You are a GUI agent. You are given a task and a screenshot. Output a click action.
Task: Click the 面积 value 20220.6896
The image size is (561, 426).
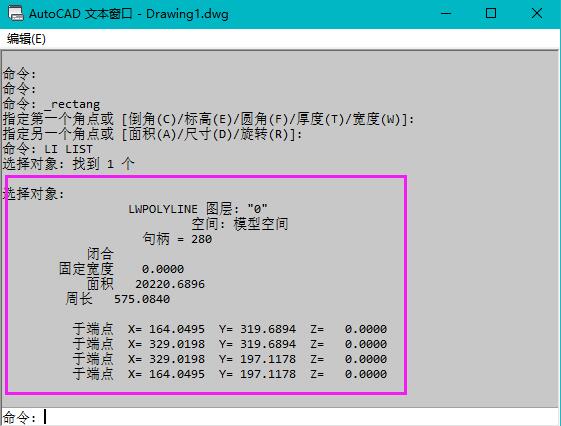tap(170, 284)
